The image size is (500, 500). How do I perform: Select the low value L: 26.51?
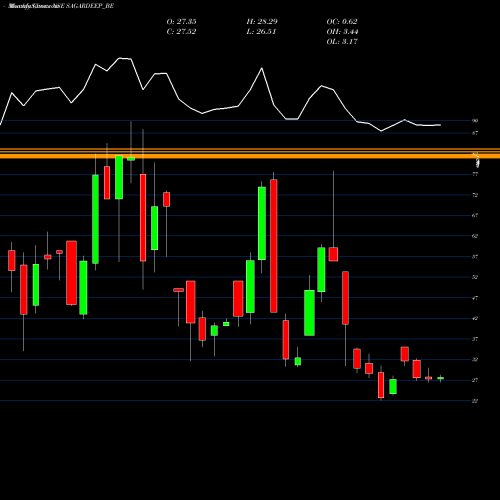(x=261, y=31)
